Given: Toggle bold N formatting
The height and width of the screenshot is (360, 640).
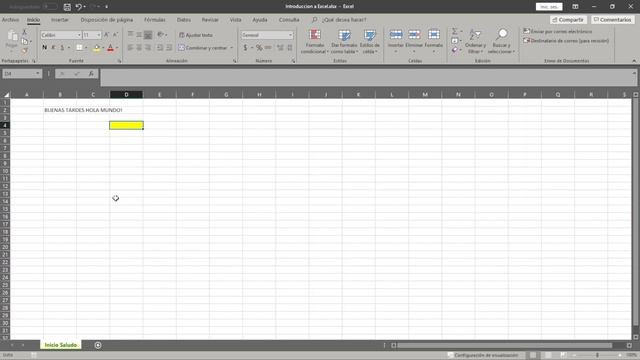Looking at the screenshot, I should pos(44,48).
